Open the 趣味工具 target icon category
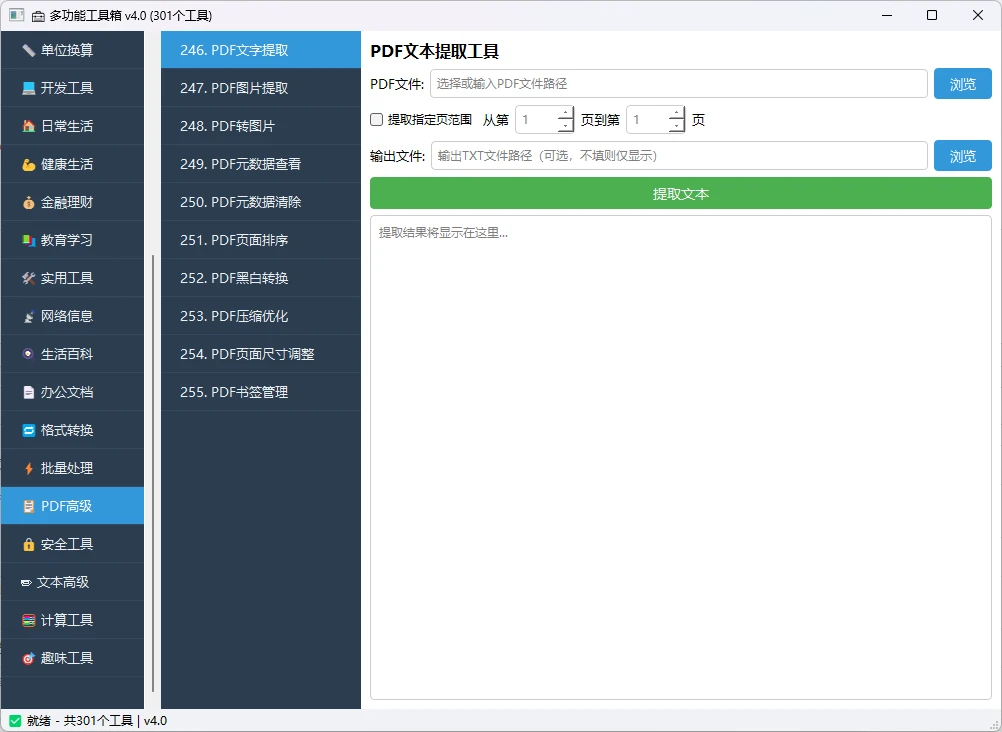Screen dimensions: 1002x732 [x=28, y=658]
